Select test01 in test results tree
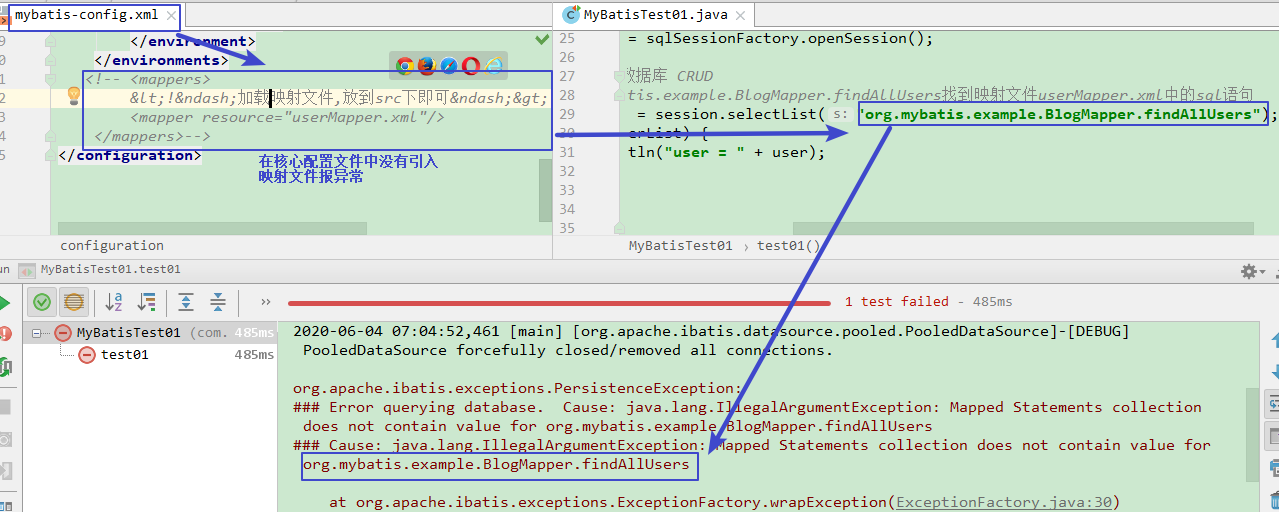Image resolution: width=1279 pixels, height=512 pixels. pos(124,354)
